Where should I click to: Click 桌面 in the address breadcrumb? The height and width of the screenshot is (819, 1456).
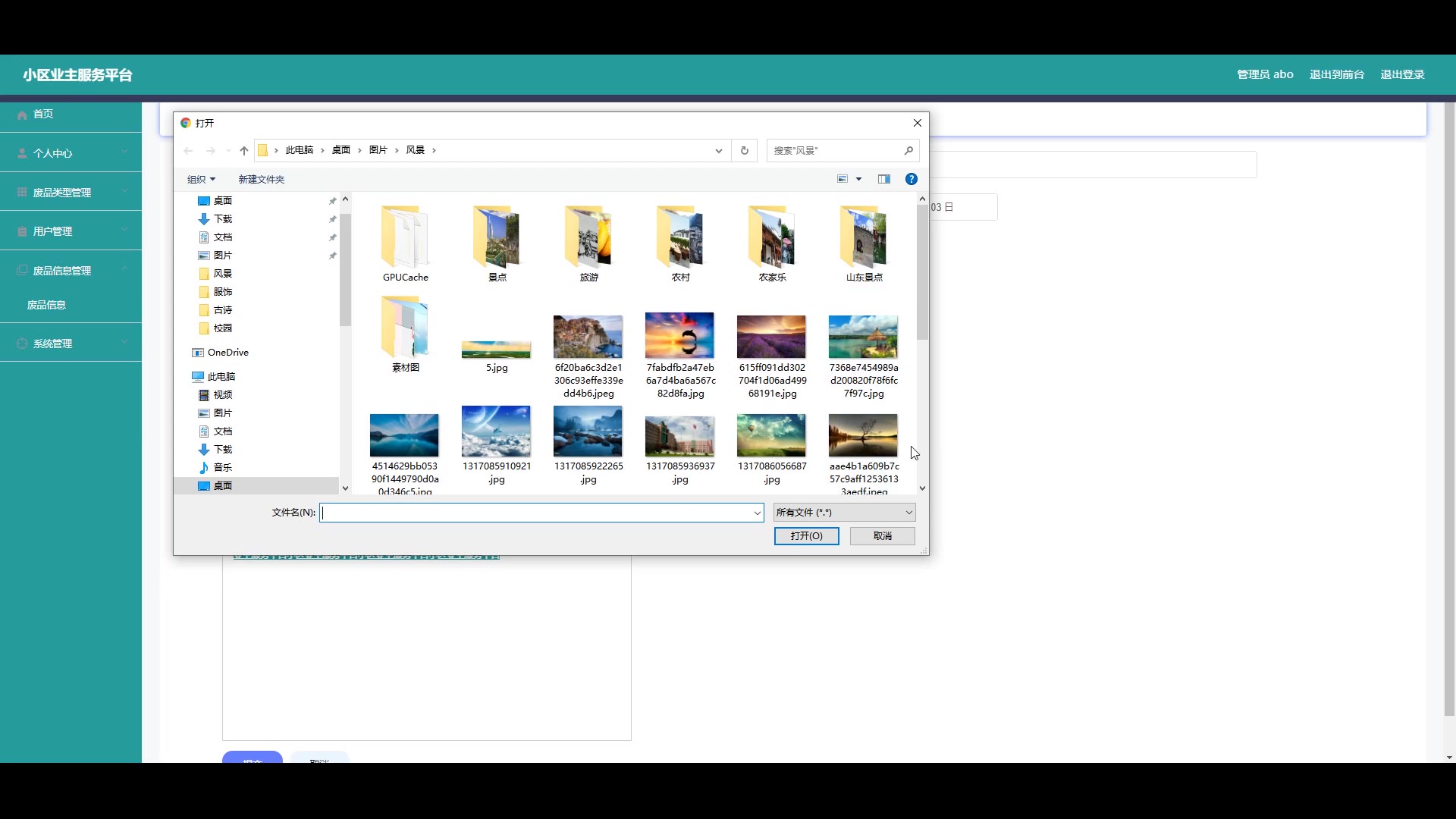point(341,150)
